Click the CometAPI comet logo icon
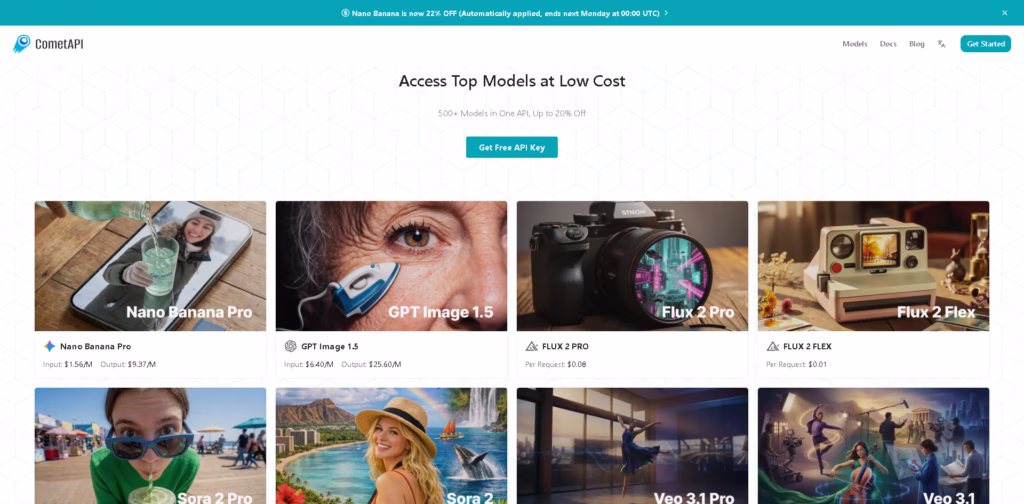This screenshot has width=1024, height=504. 22,44
